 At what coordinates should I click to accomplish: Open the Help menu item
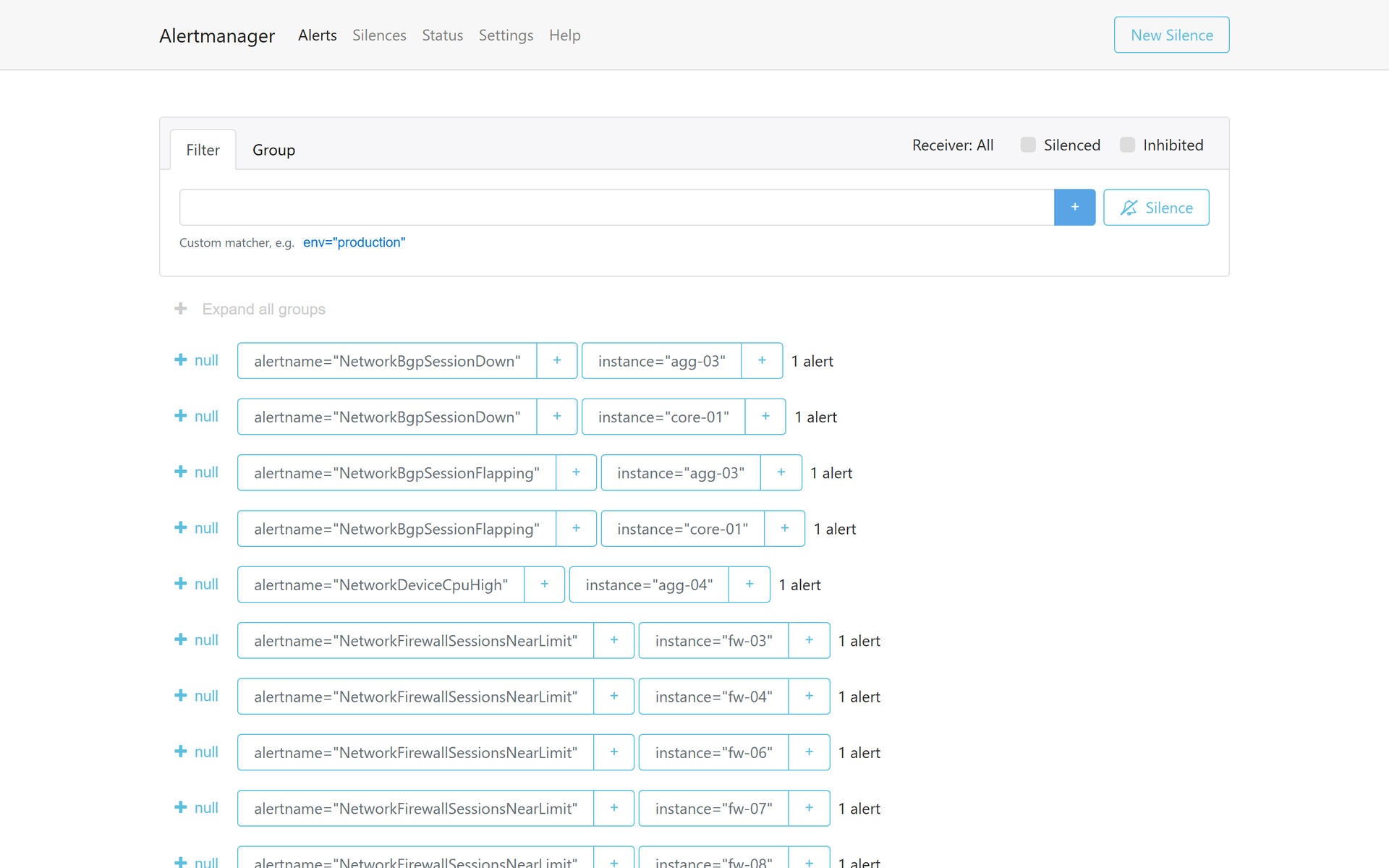564,35
